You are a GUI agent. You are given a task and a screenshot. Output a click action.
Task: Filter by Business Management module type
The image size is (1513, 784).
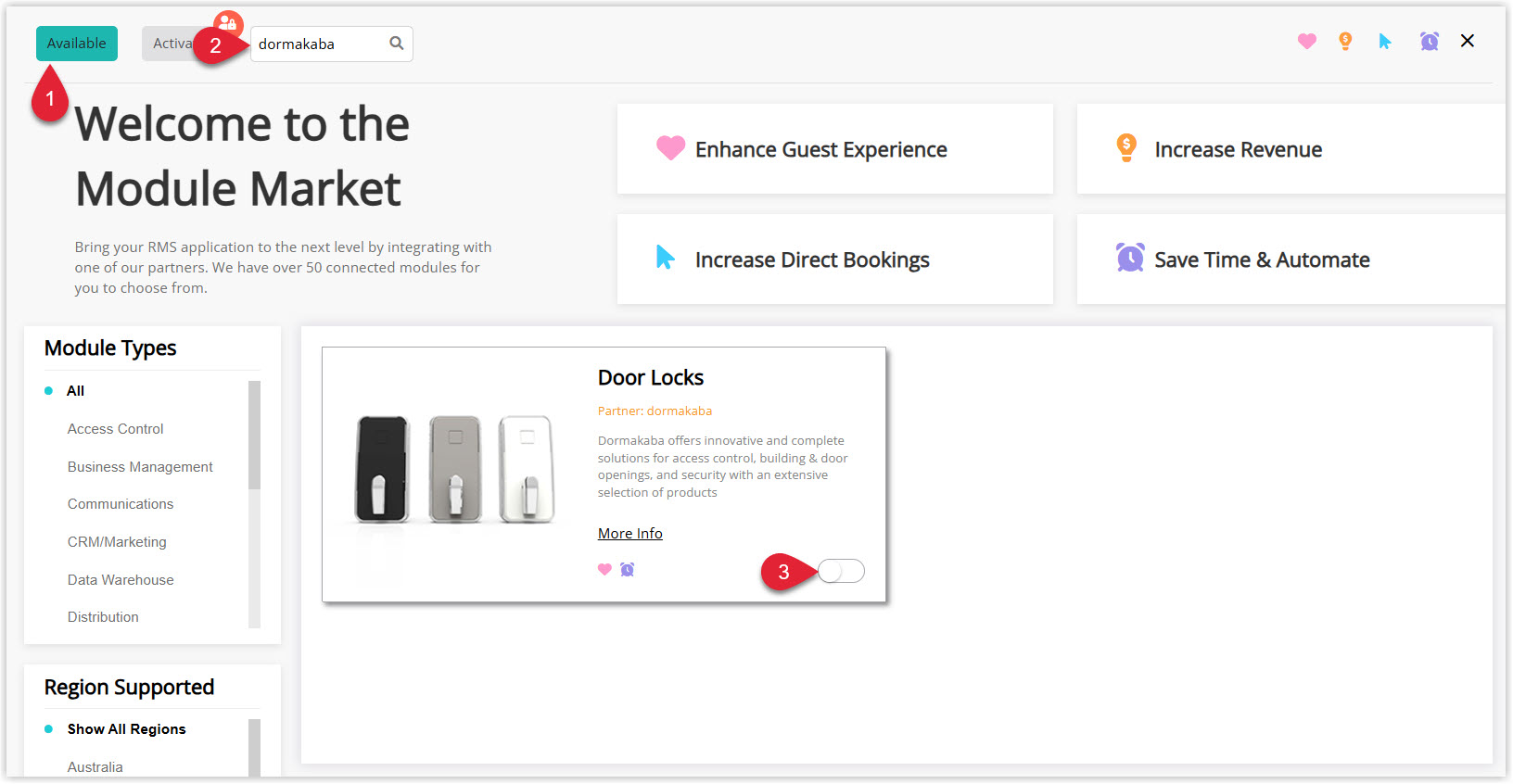(140, 467)
